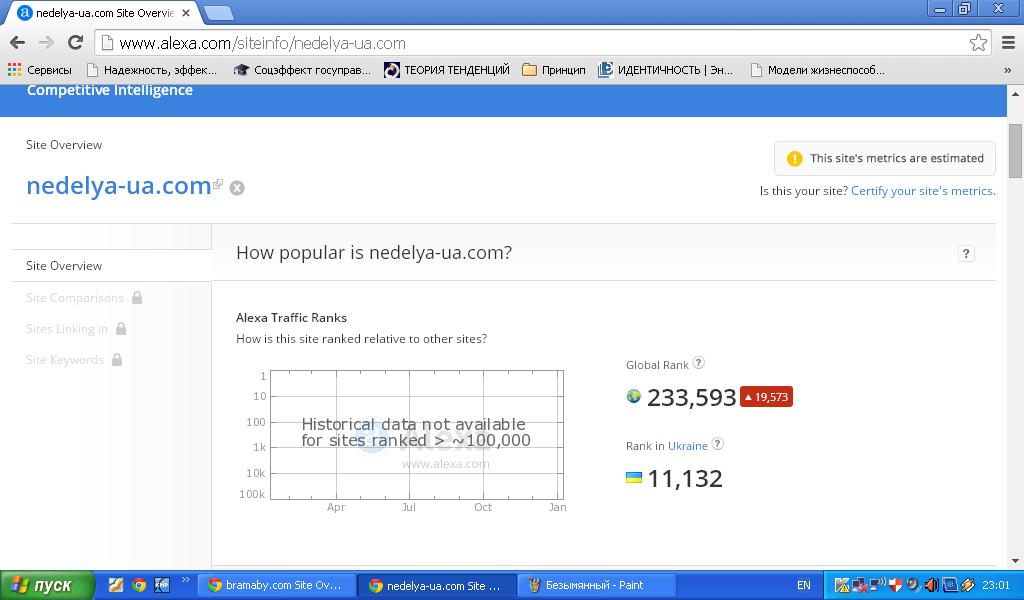
Task: Select locked Site Keywords item
Action: pos(65,360)
